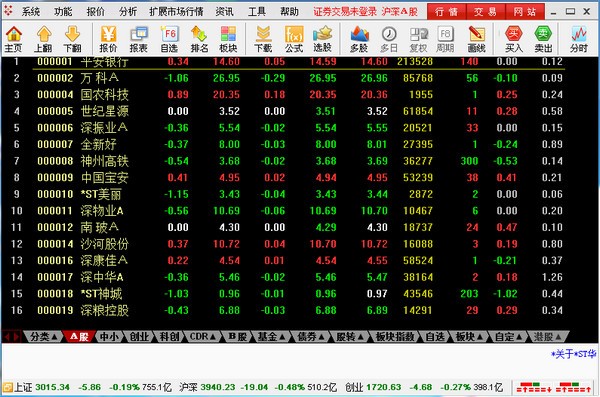
Task: Switch to the 中小 tab
Action: [109, 337]
